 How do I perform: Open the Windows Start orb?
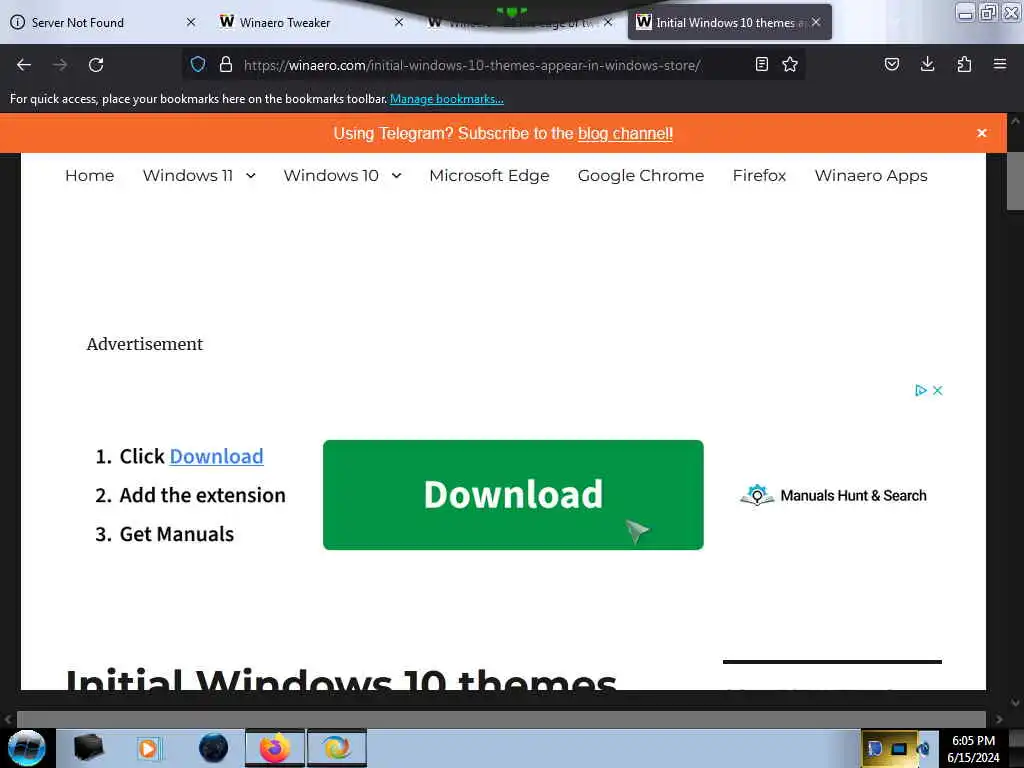click(27, 748)
